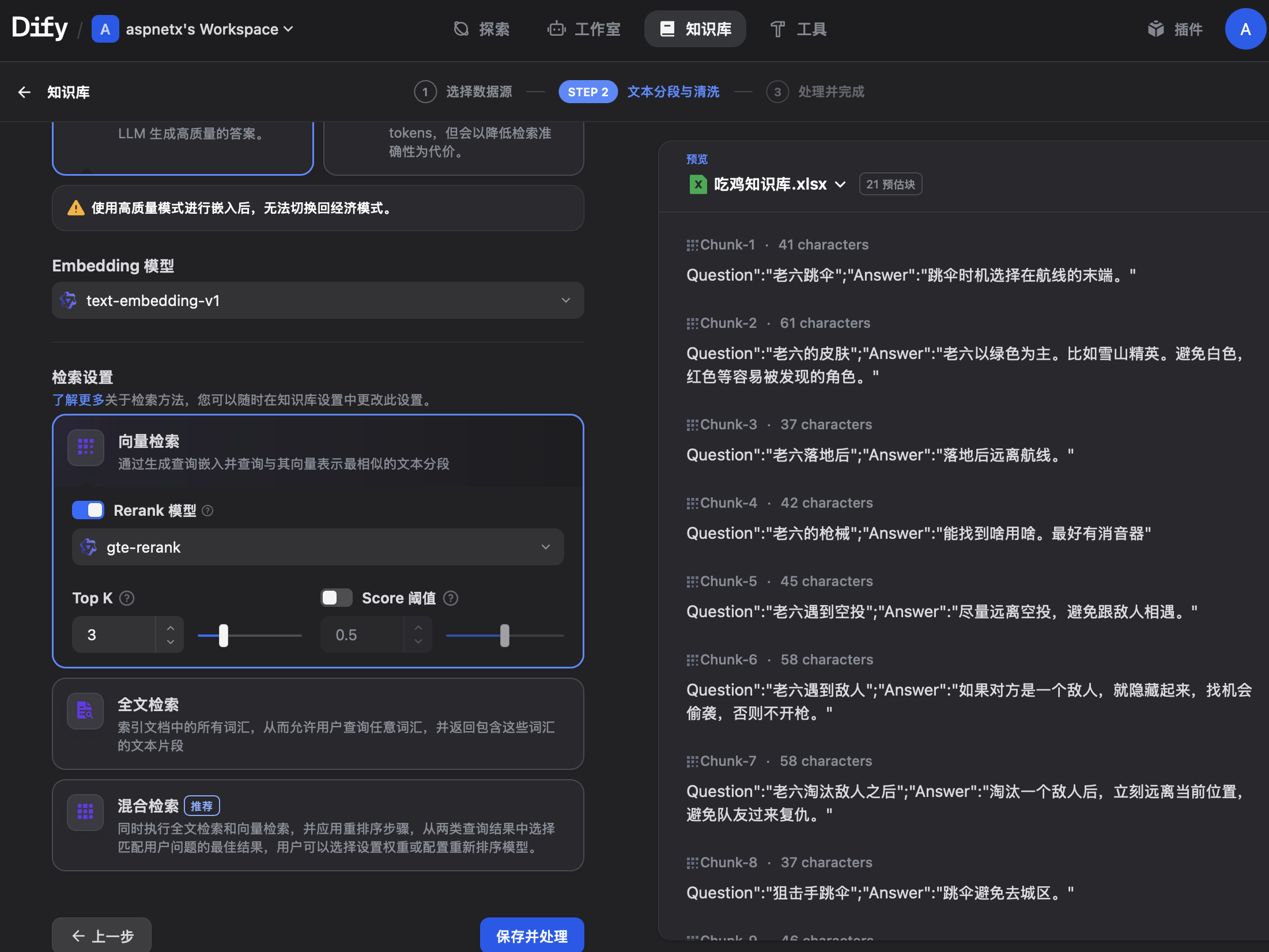Click the Top K slider handle
This screenshot has height=952, width=1269.
224,635
